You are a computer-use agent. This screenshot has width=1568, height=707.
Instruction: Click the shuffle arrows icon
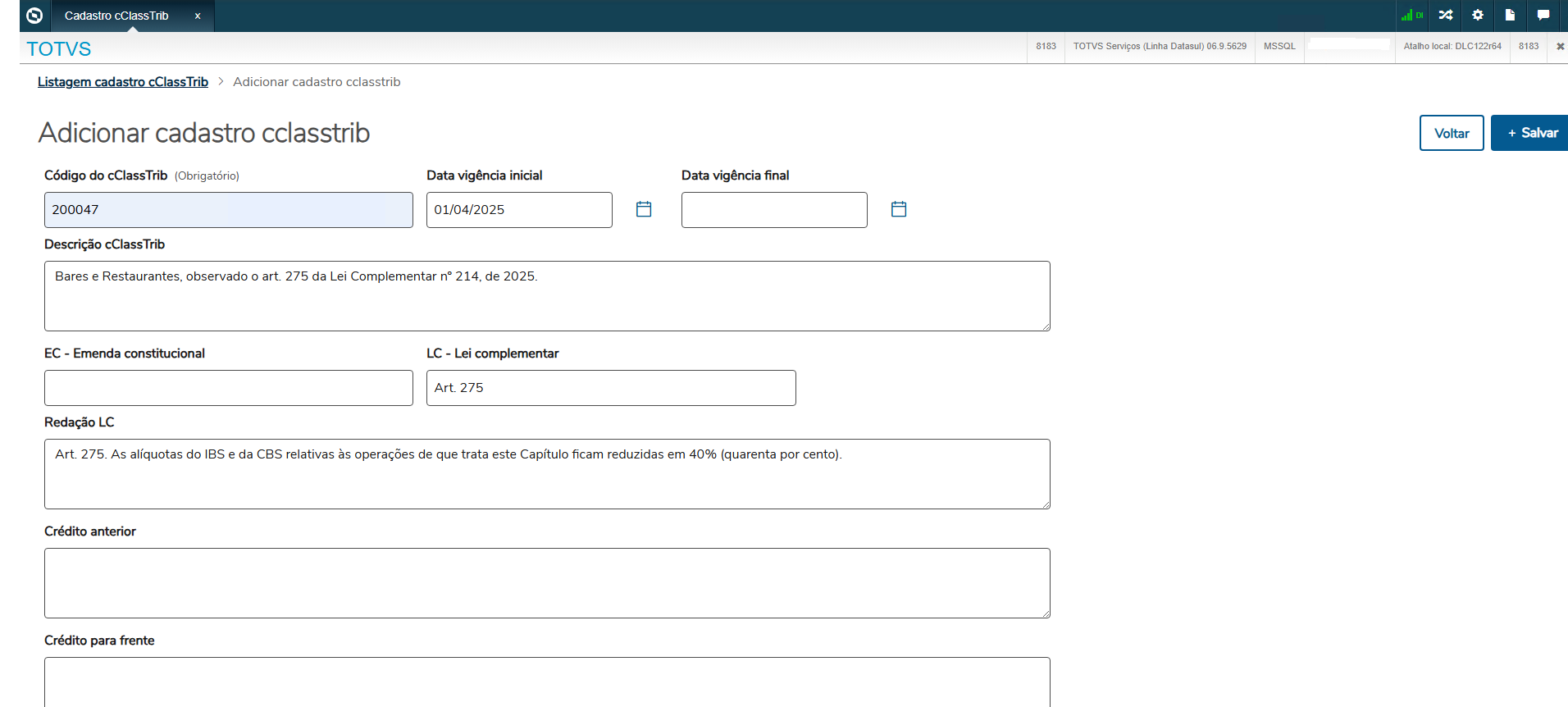tap(1446, 15)
